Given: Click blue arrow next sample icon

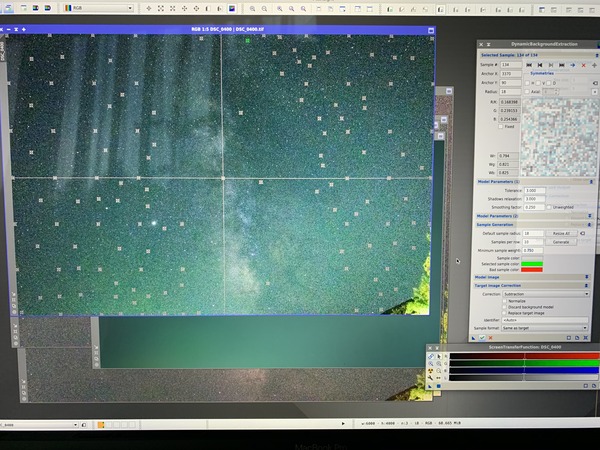Looking at the screenshot, I should [573, 65].
